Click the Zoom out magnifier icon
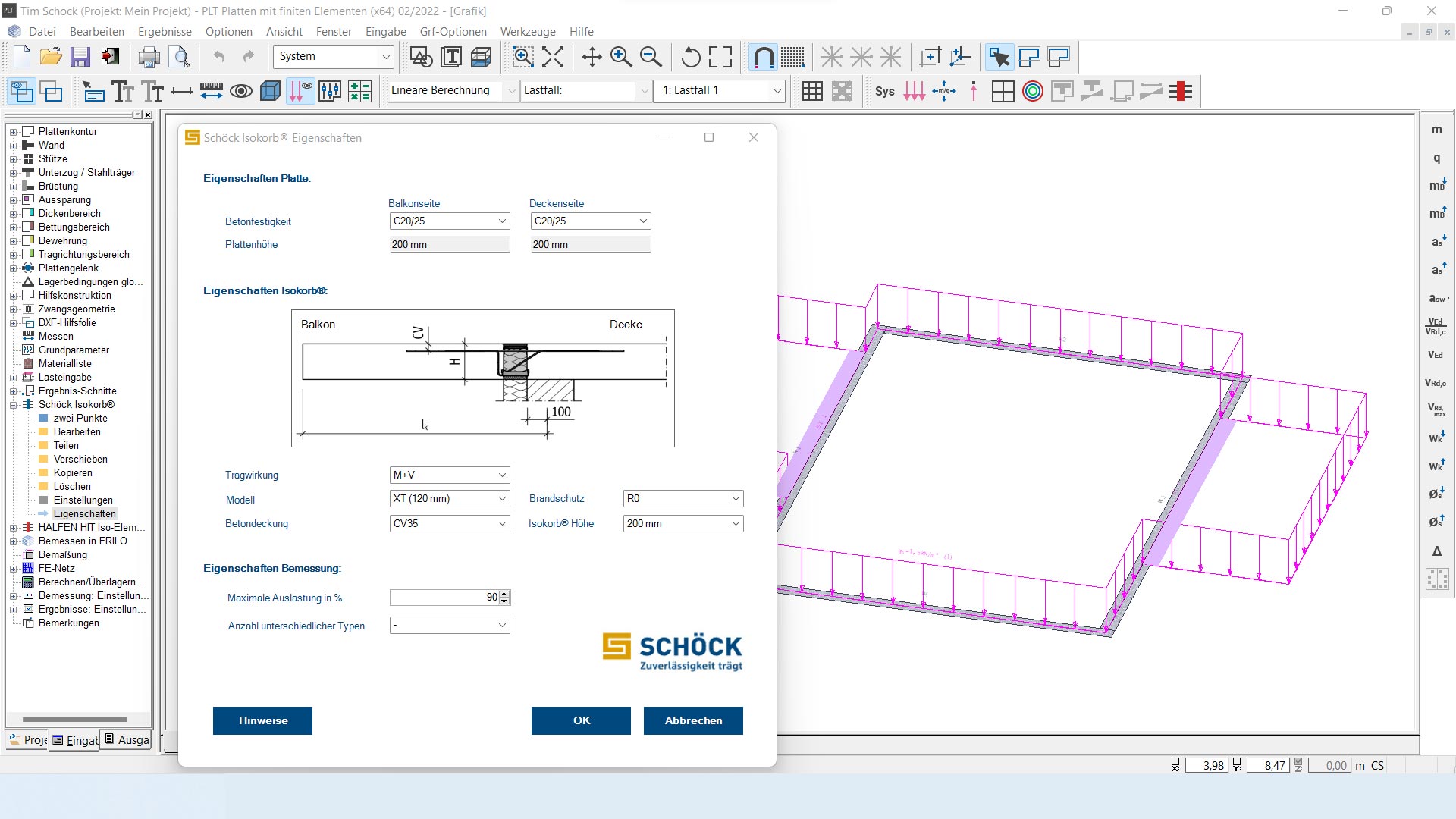The image size is (1456, 819). tap(651, 57)
